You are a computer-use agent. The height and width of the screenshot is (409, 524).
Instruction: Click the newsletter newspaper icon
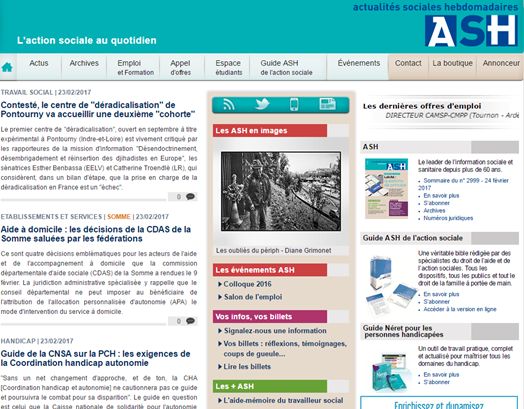(328, 104)
